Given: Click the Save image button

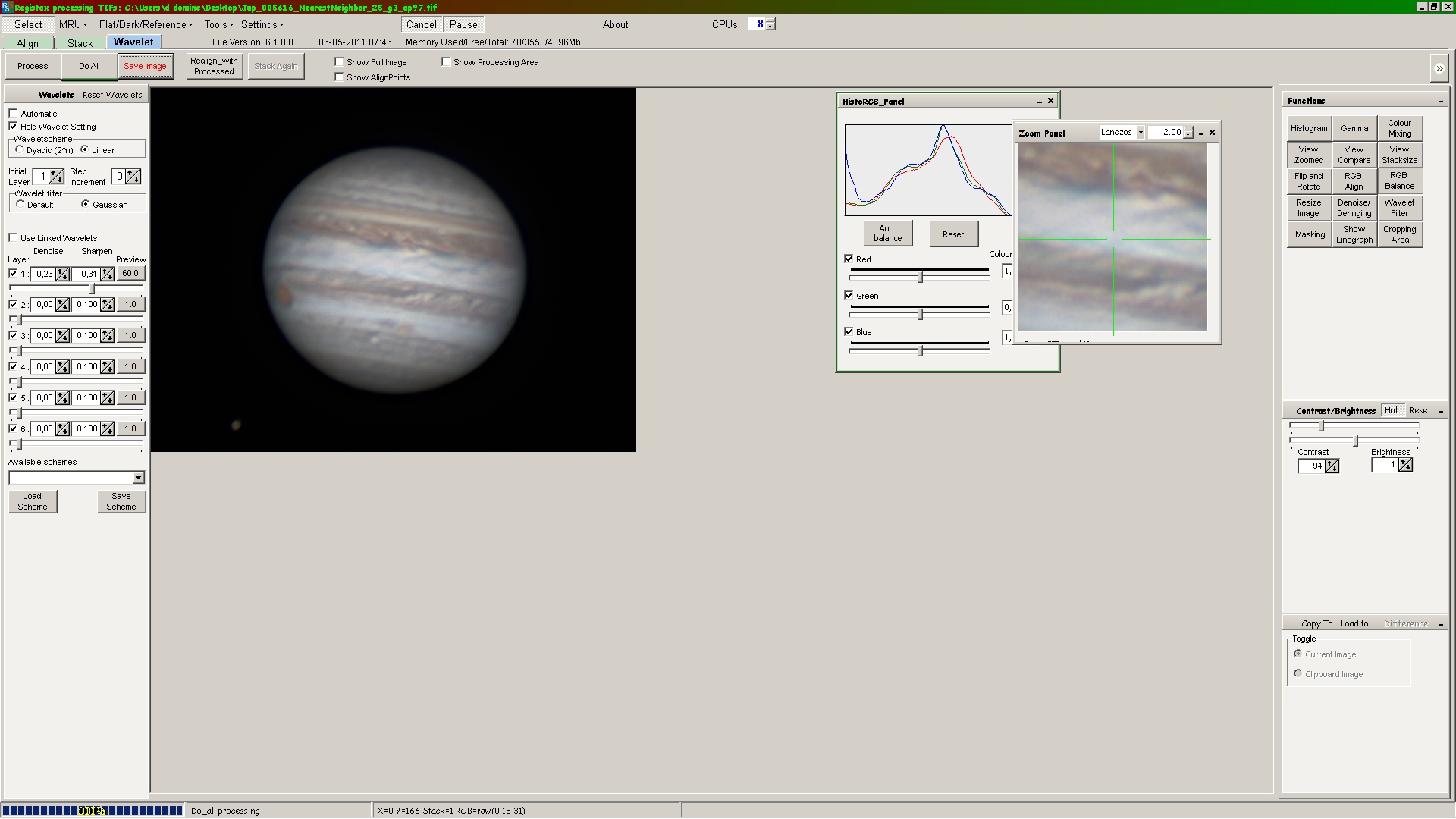Looking at the screenshot, I should (145, 66).
